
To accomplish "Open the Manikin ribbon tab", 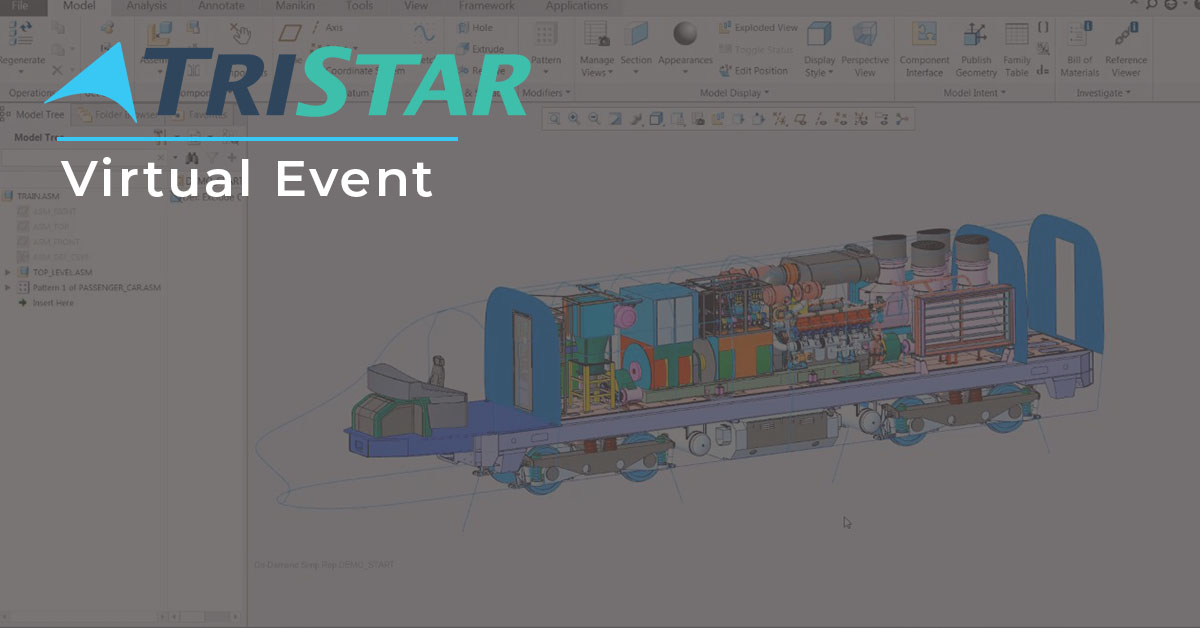I will (x=294, y=6).
